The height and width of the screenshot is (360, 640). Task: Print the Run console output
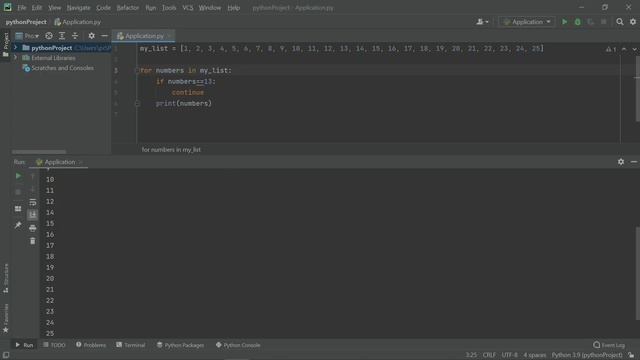(x=33, y=228)
